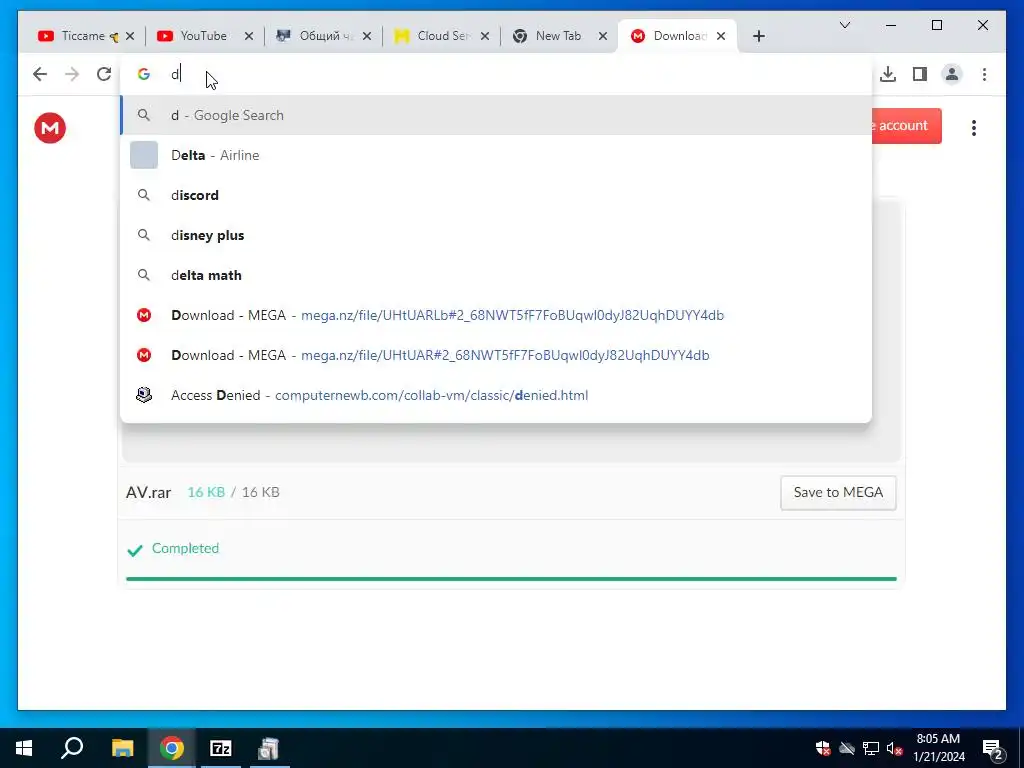Open MEGA history entry with UHtUARLb link
Screen dimensions: 1024x768
[496, 315]
